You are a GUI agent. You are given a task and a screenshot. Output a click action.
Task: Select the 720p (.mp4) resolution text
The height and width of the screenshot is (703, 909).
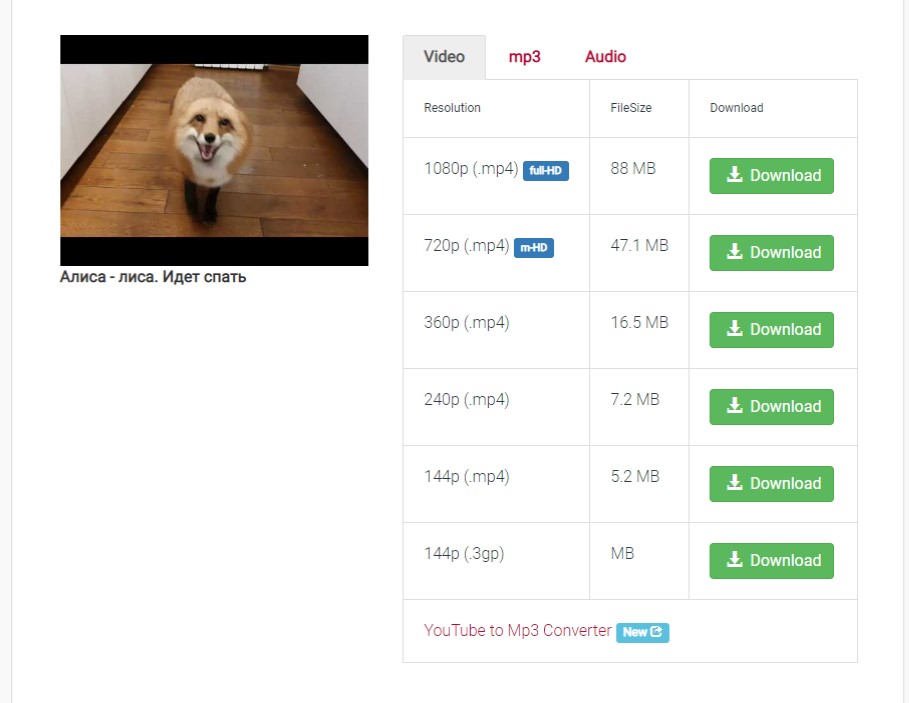[x=467, y=246]
